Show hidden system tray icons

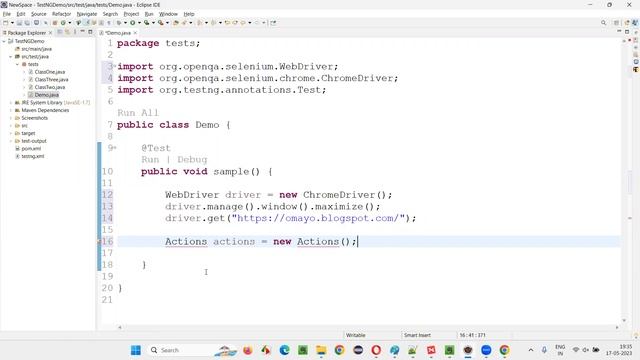click(x=531, y=350)
